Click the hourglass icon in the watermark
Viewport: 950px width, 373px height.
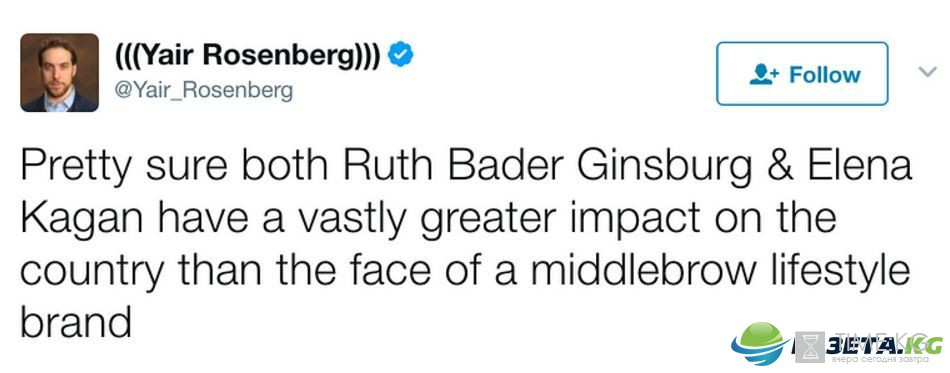tap(809, 347)
